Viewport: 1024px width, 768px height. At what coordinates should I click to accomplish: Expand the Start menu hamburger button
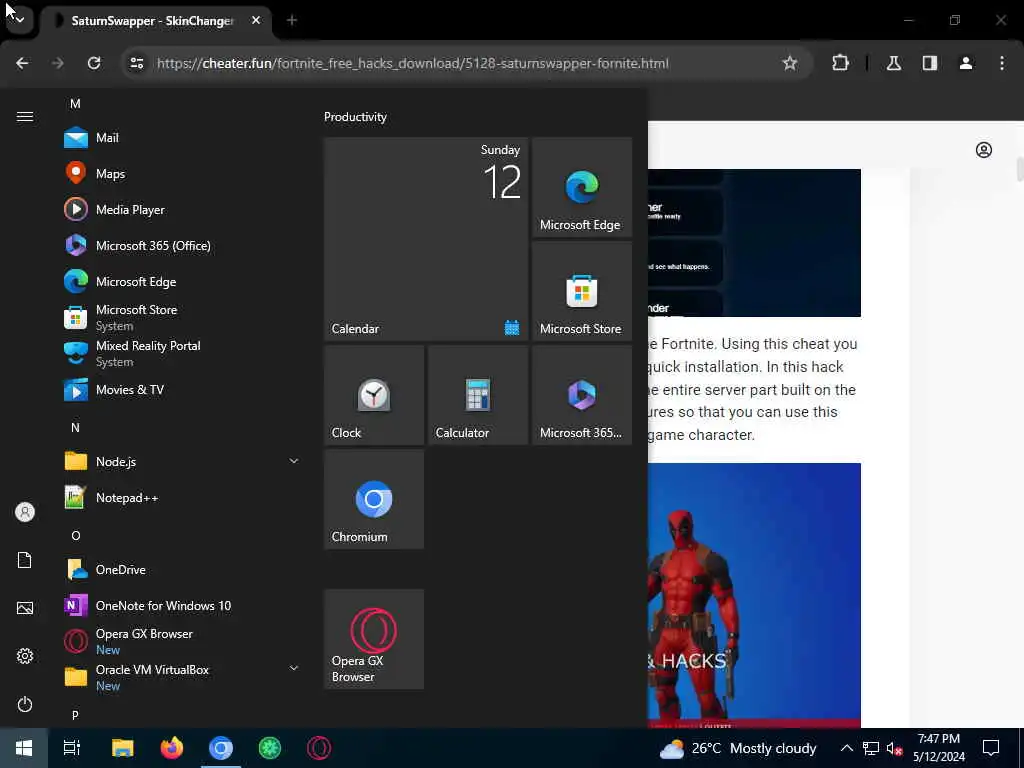(25, 116)
